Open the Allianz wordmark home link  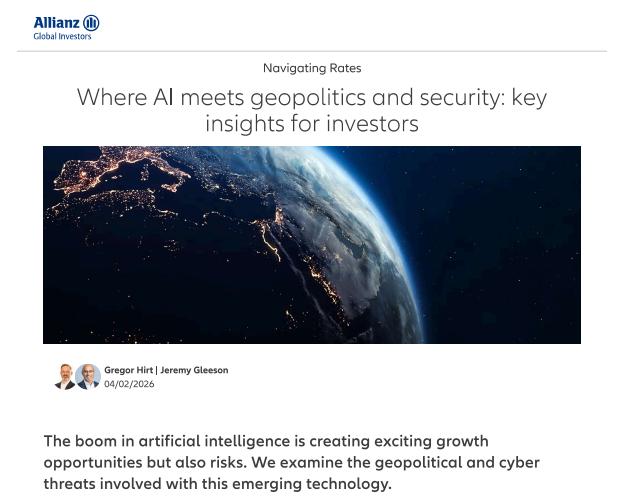pyautogui.click(x=56, y=23)
